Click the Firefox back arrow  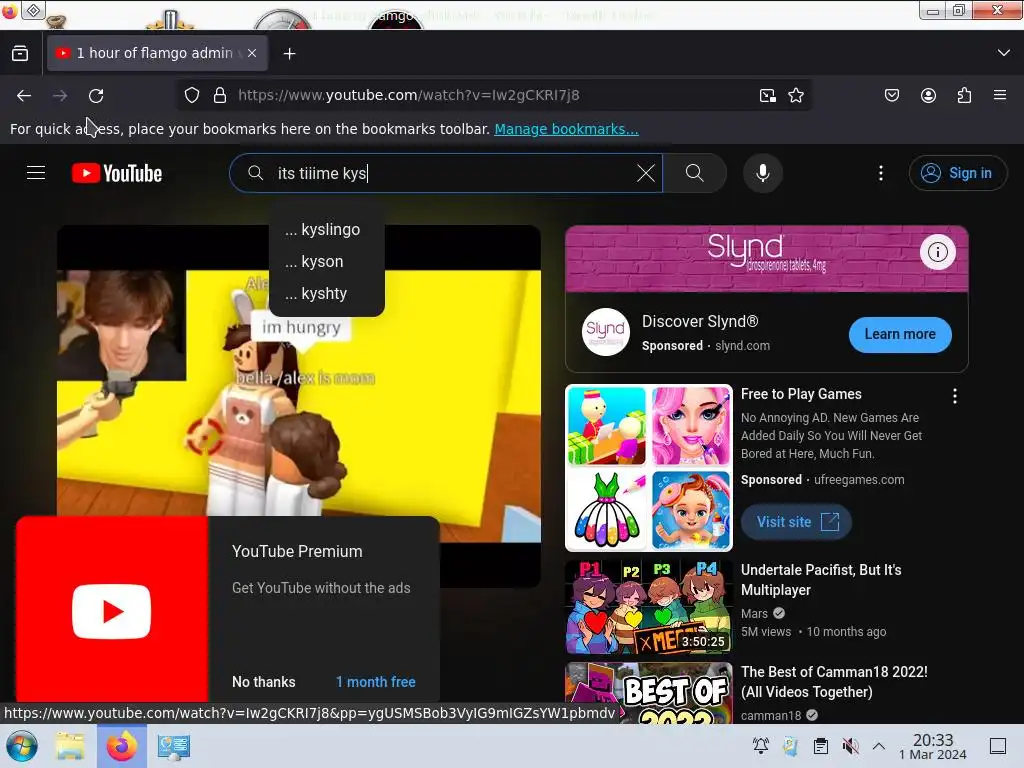coord(24,96)
